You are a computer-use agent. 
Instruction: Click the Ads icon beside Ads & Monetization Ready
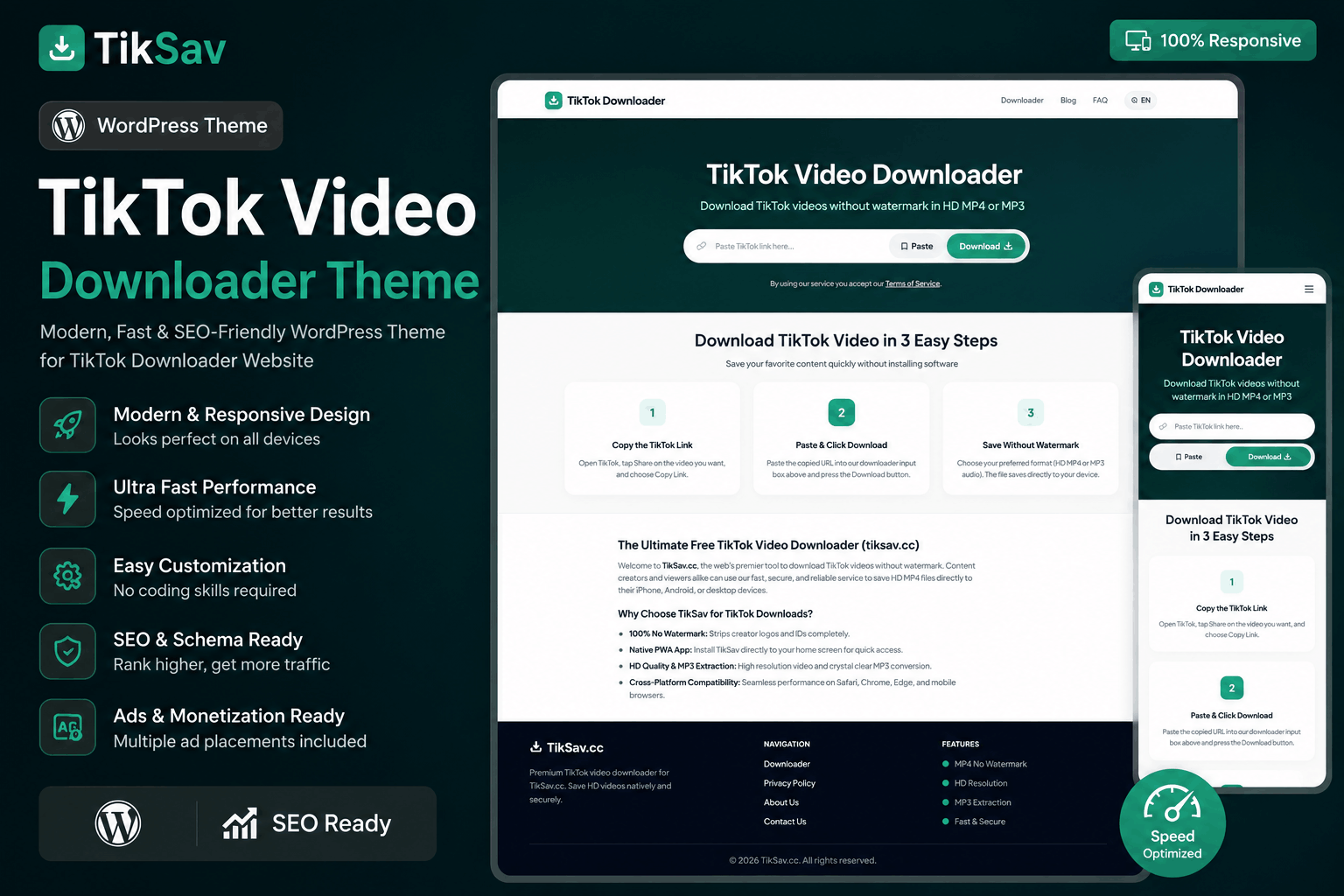(67, 727)
